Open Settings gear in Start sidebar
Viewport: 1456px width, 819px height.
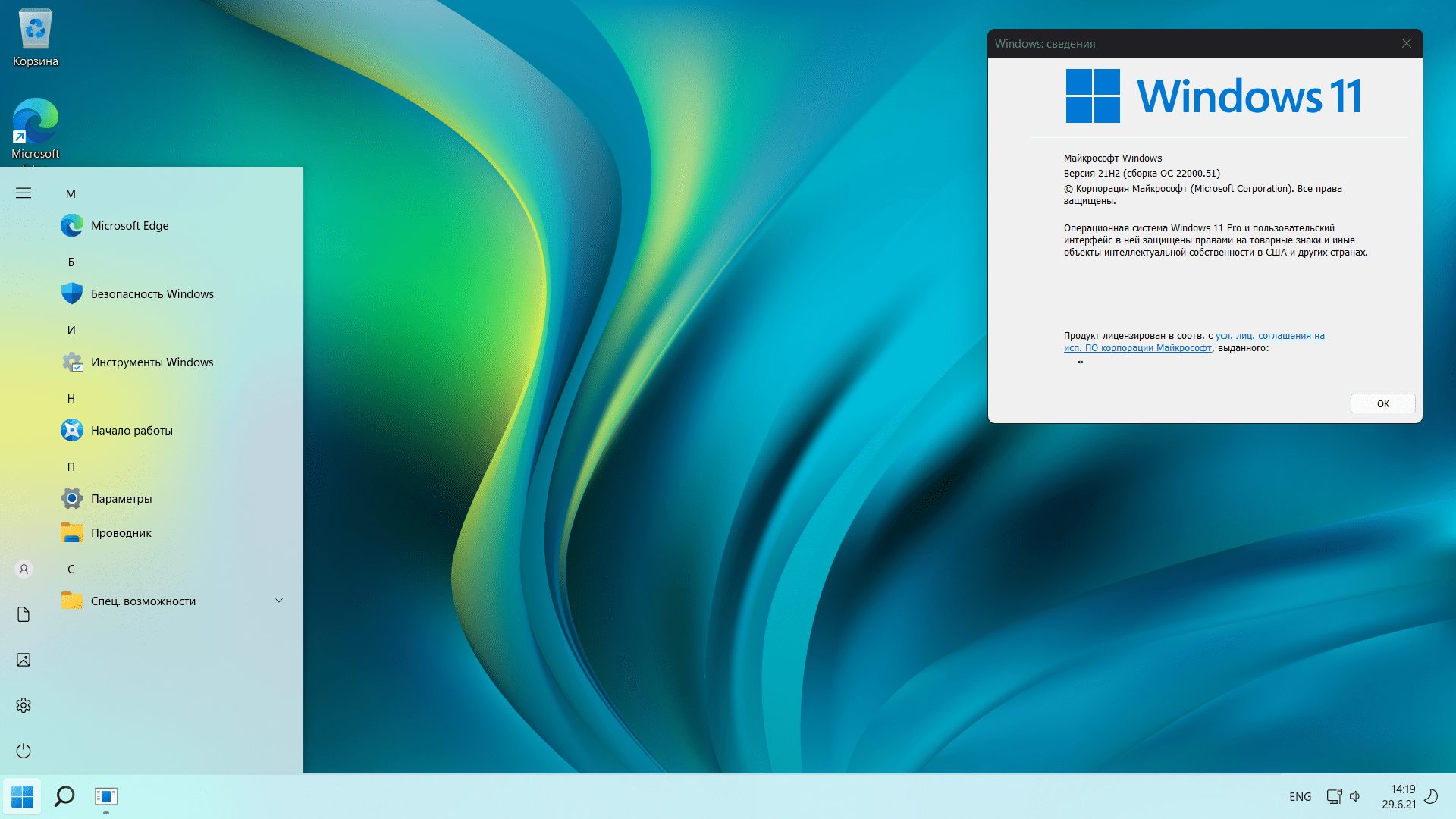pos(24,705)
